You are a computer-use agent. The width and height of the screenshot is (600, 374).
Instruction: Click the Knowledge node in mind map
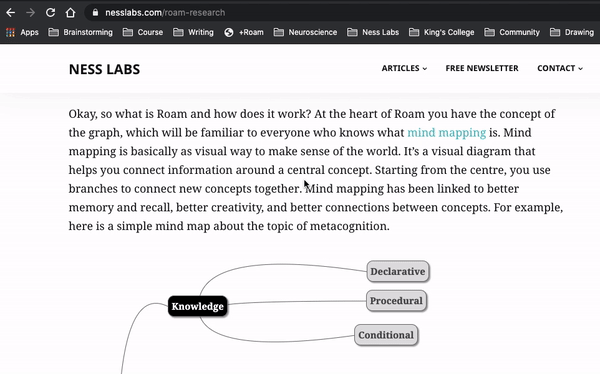point(198,306)
